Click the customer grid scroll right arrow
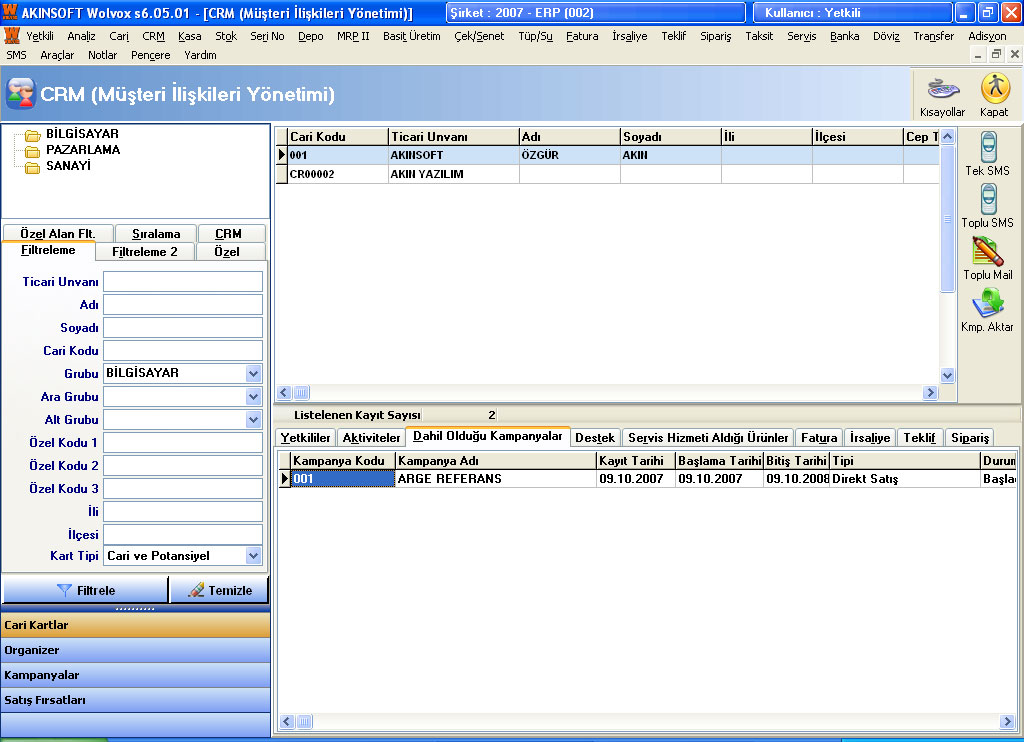Viewport: 1024px width, 742px height. (x=931, y=393)
